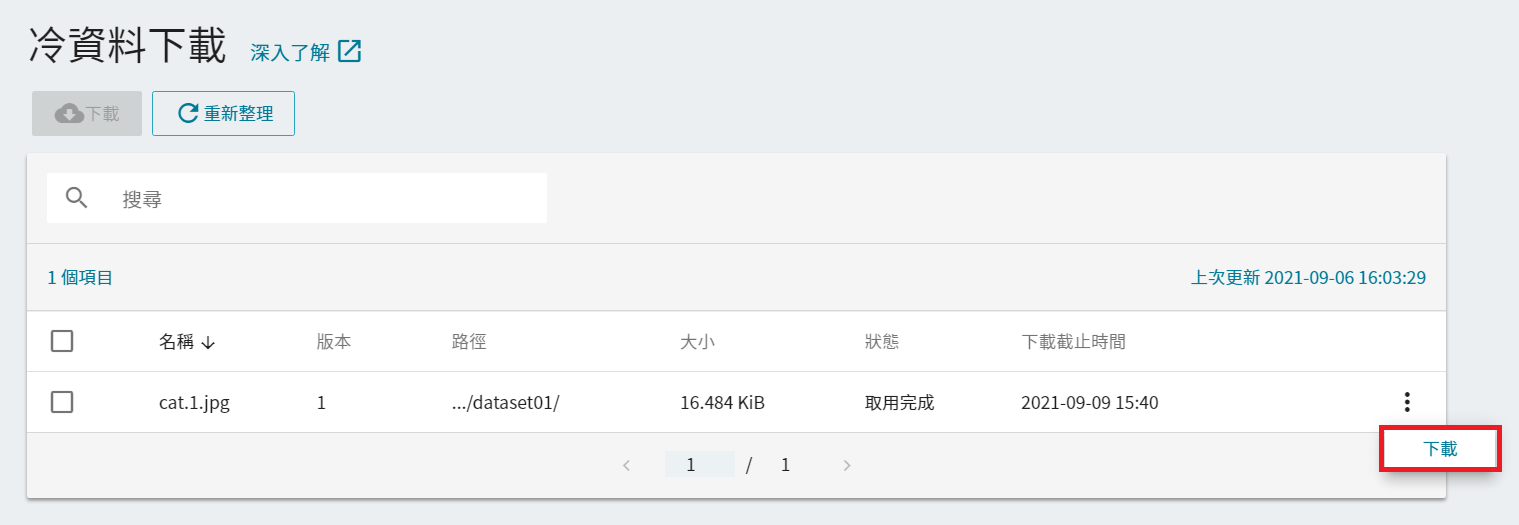The width and height of the screenshot is (1519, 525).
Task: Sort by the 大小 column header
Action: (697, 342)
